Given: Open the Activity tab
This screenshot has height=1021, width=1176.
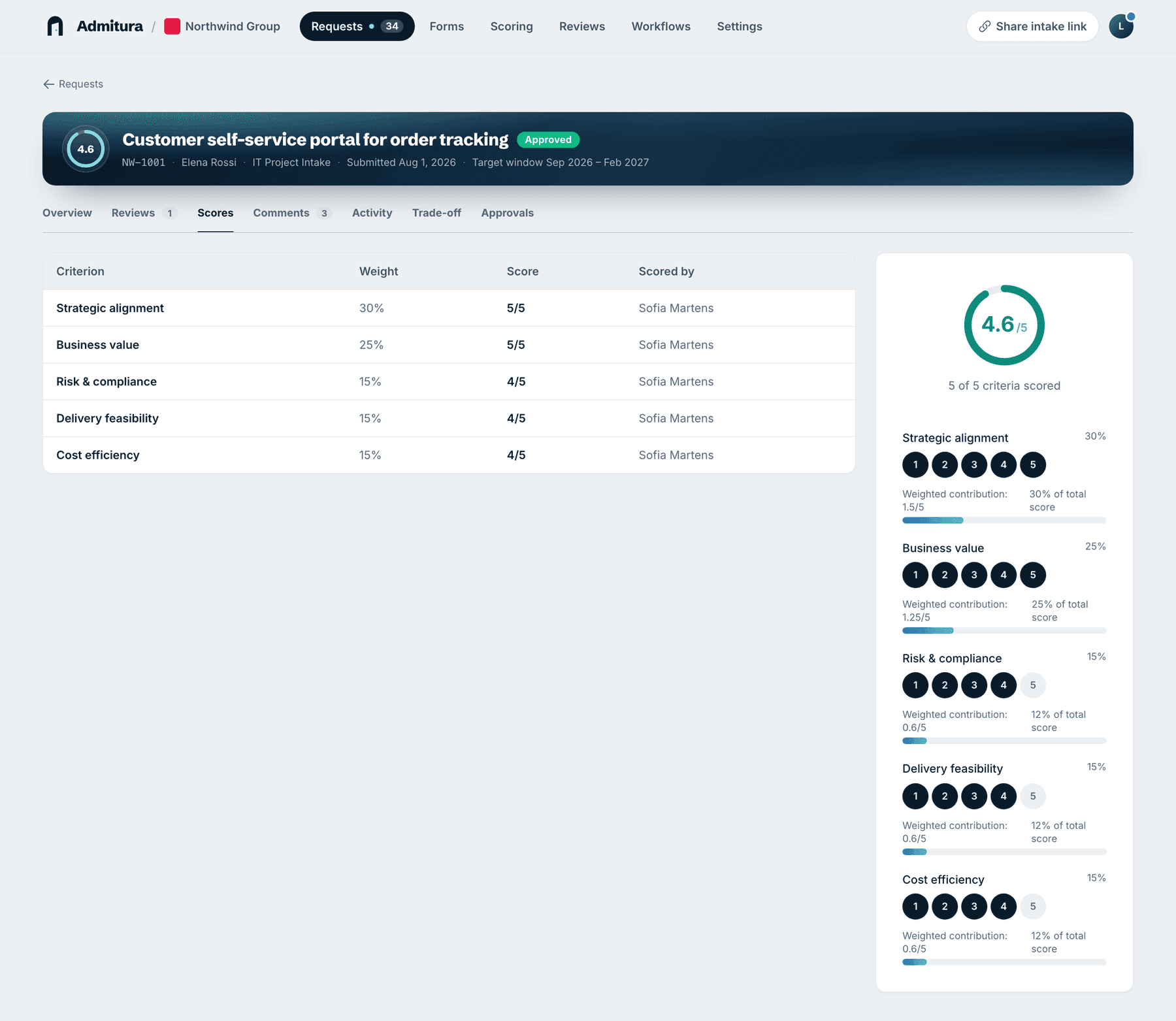Looking at the screenshot, I should pyautogui.click(x=372, y=213).
